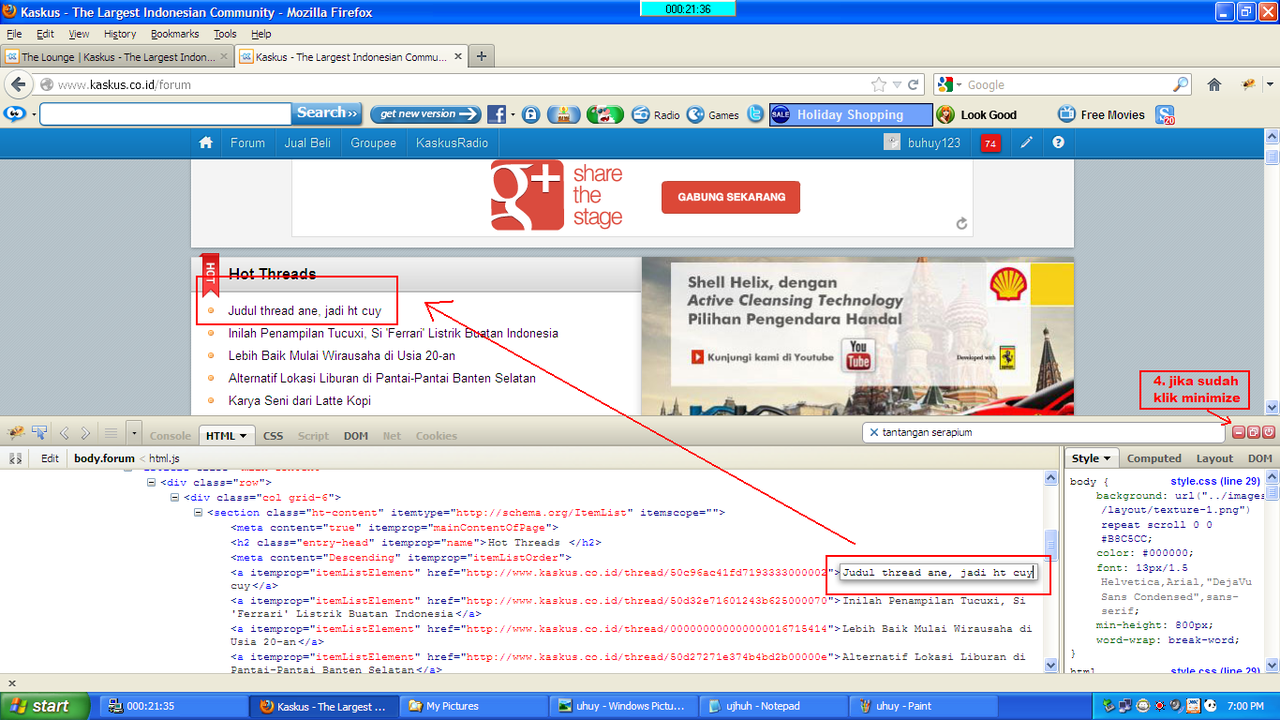Collapse the div col grid-6 node
The image size is (1280, 720).
[175, 497]
